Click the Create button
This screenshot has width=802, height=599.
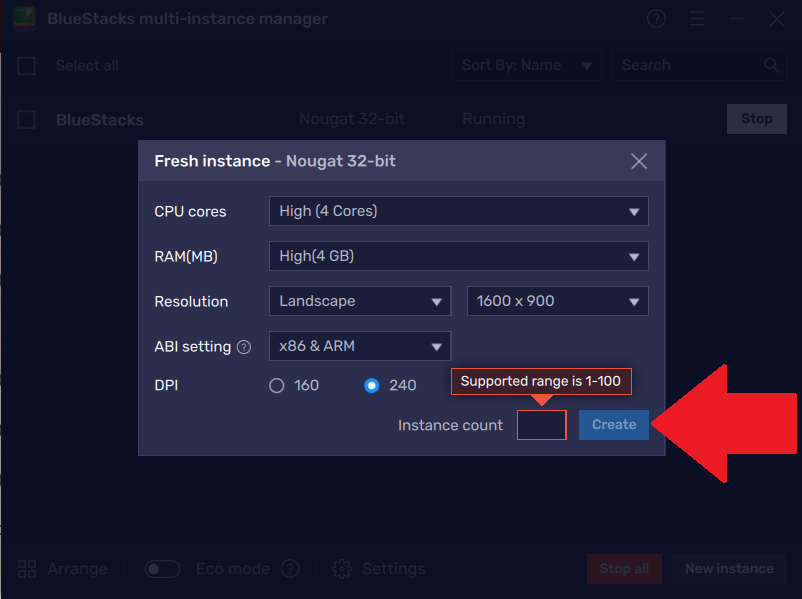614,425
